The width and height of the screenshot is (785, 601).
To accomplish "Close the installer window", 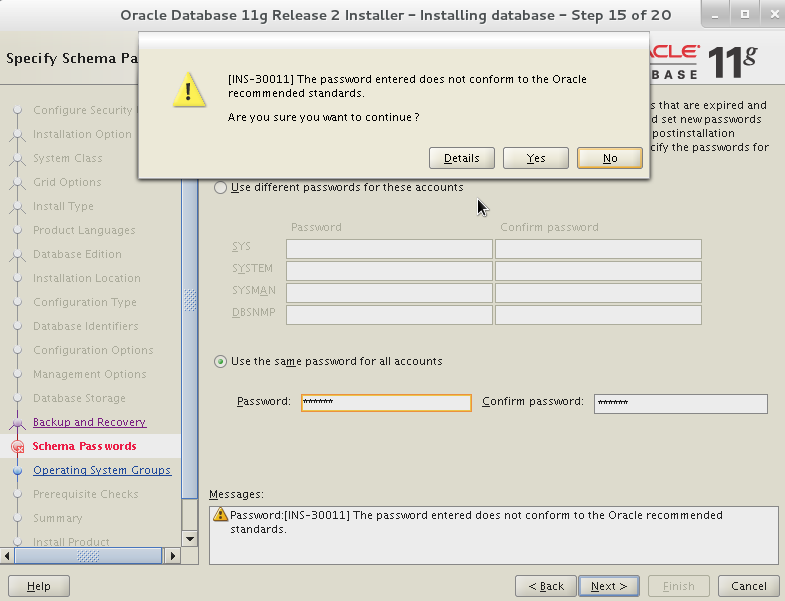I will pos(773,14).
